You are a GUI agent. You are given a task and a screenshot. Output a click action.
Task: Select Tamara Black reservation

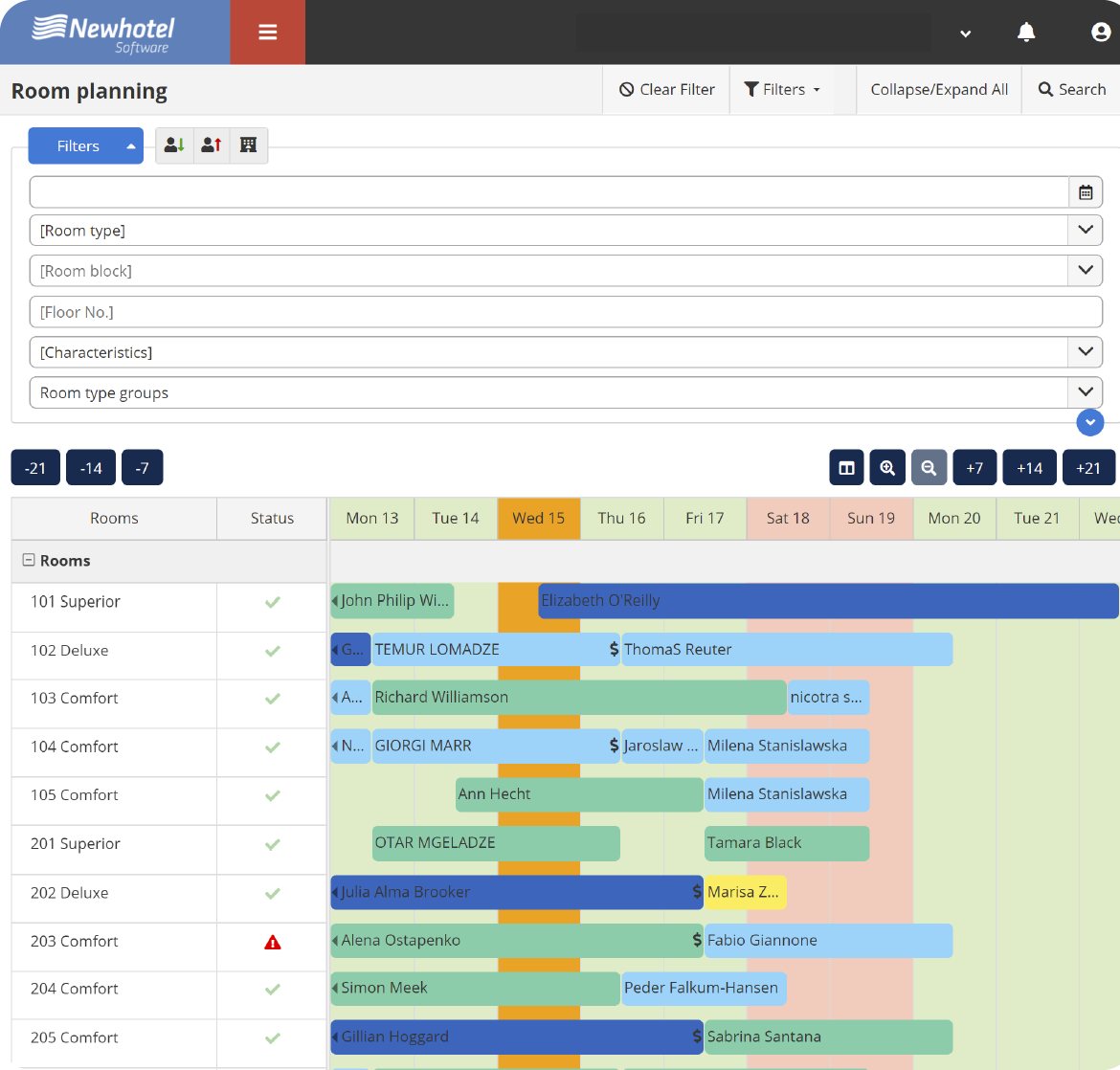[x=787, y=843]
